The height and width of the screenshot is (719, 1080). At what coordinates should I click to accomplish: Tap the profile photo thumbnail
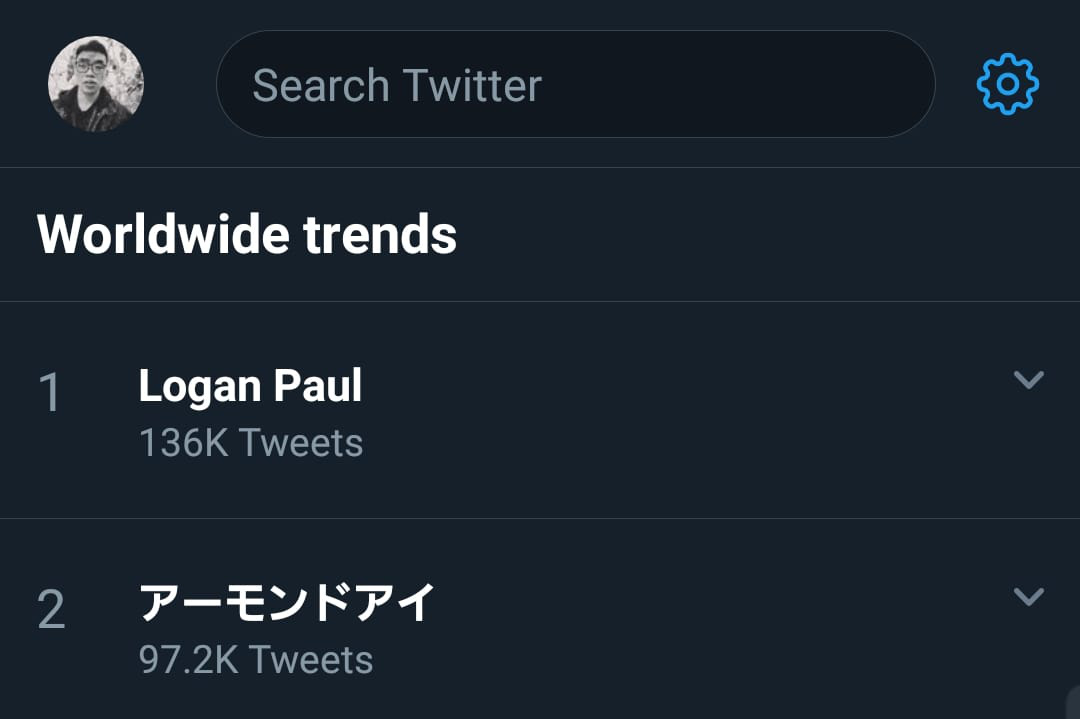(x=96, y=84)
